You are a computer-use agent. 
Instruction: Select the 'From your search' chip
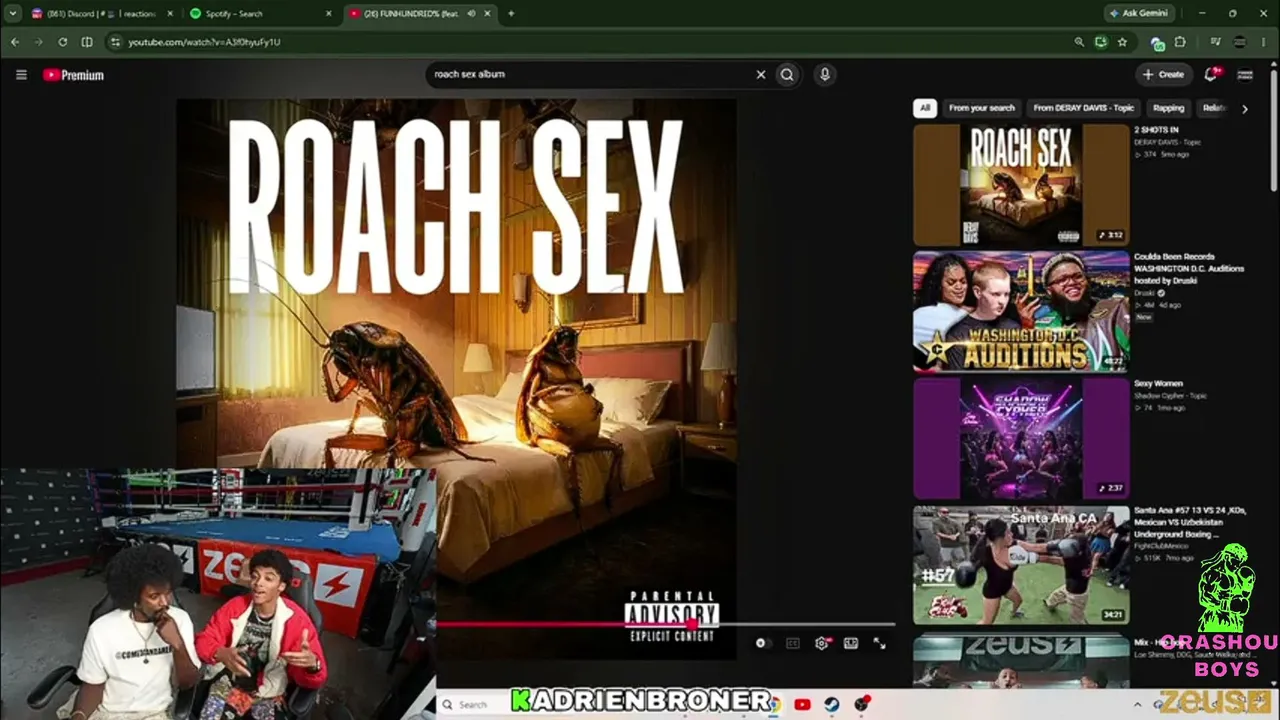pyautogui.click(x=981, y=108)
